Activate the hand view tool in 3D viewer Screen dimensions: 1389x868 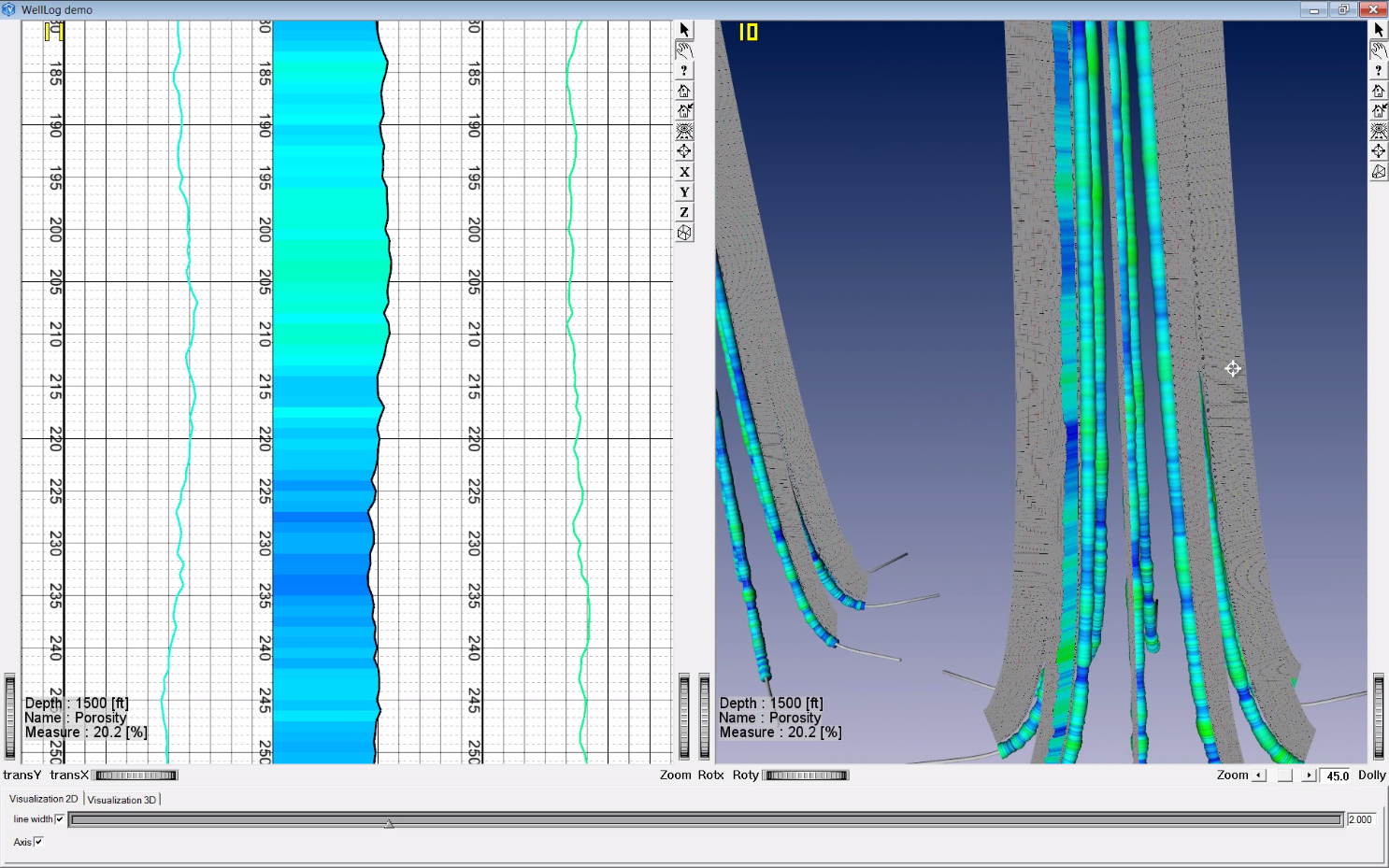pyautogui.click(x=1379, y=50)
